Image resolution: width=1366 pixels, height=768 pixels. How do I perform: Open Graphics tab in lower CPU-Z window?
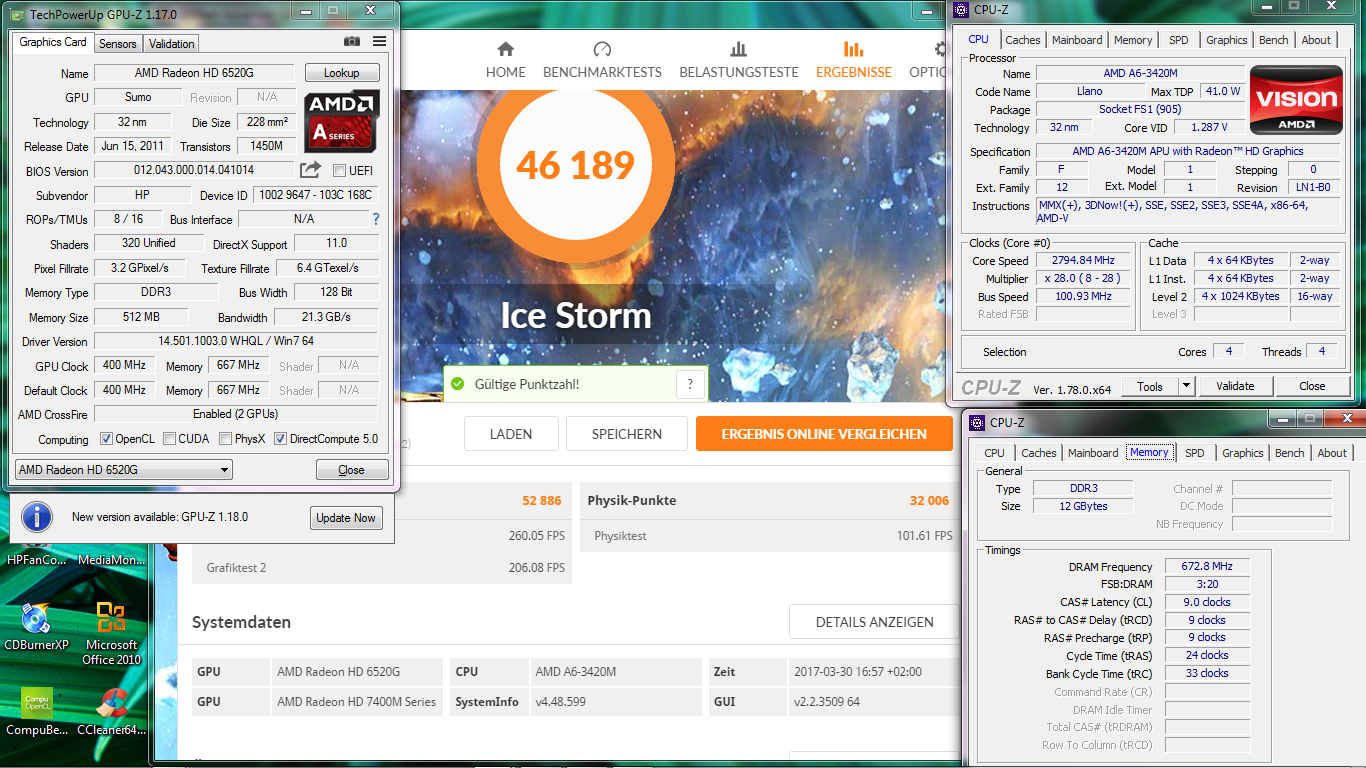tap(1243, 453)
